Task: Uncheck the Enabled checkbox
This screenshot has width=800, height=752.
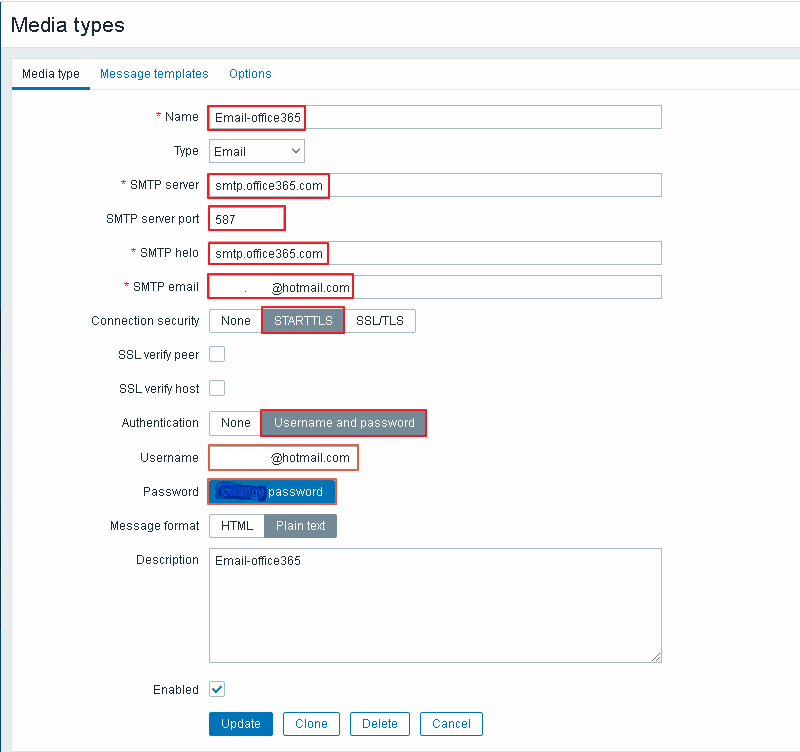Action: point(217,690)
